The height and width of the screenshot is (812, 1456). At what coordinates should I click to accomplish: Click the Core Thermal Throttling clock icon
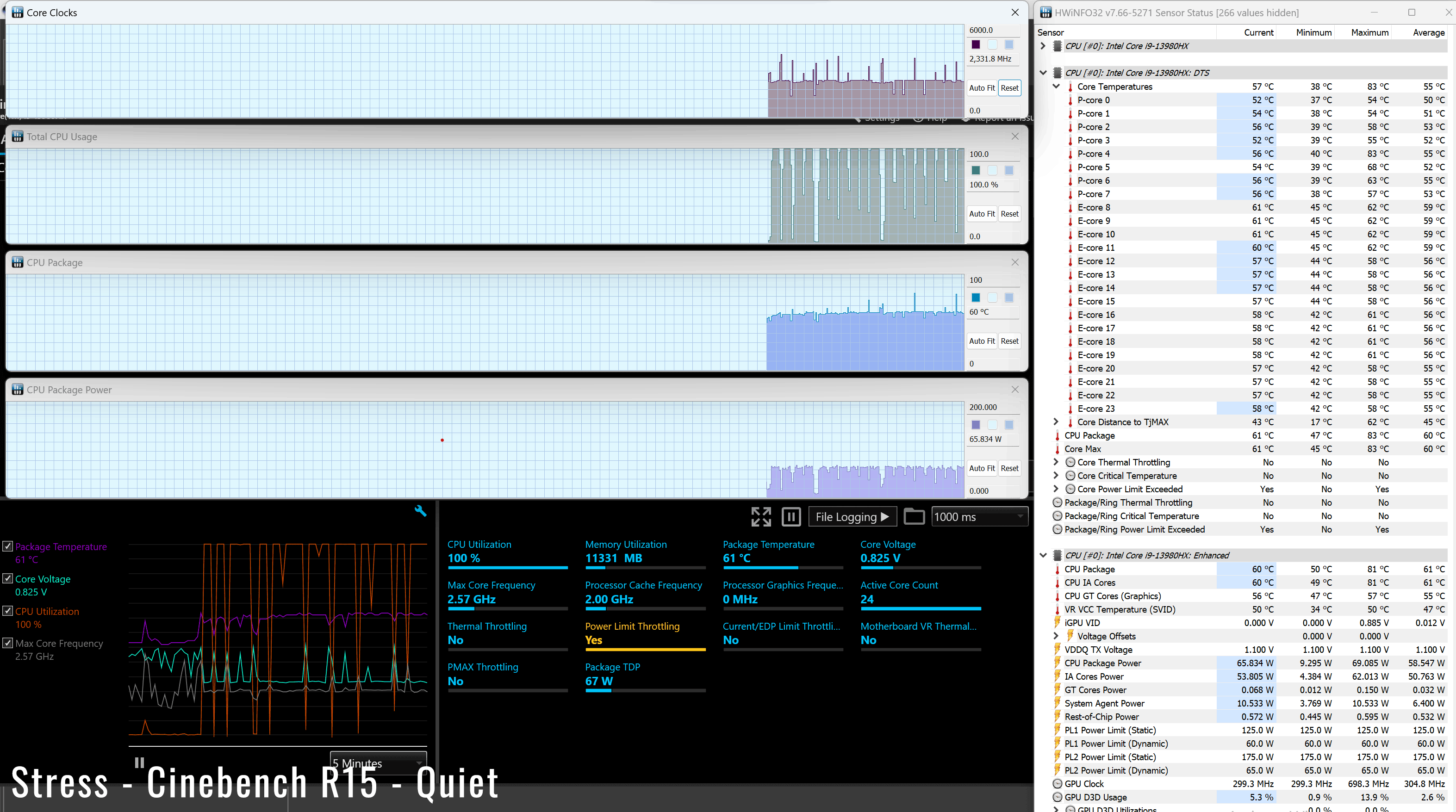click(x=1070, y=462)
